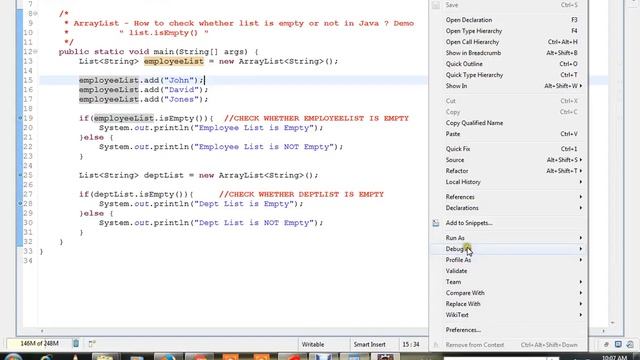Expand the Declarations submenu arrow
The height and width of the screenshot is (360, 640).
pos(580,208)
